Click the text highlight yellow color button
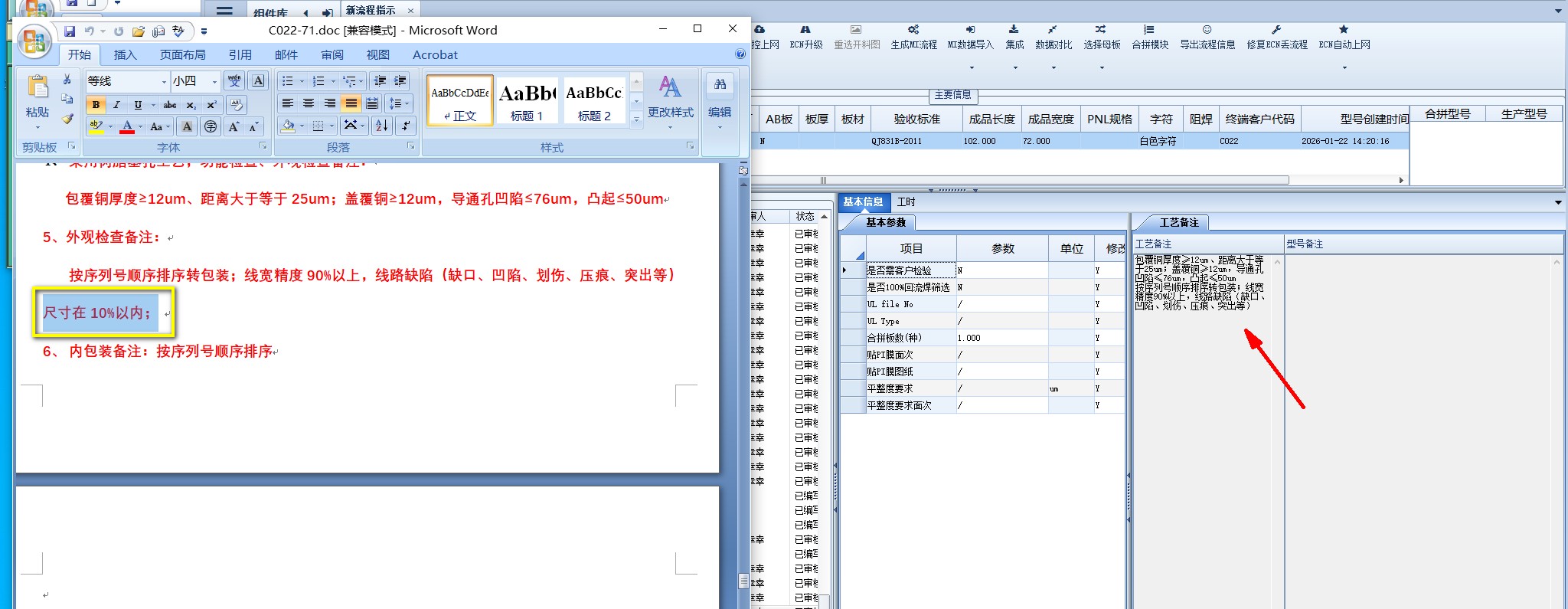 tap(96, 126)
